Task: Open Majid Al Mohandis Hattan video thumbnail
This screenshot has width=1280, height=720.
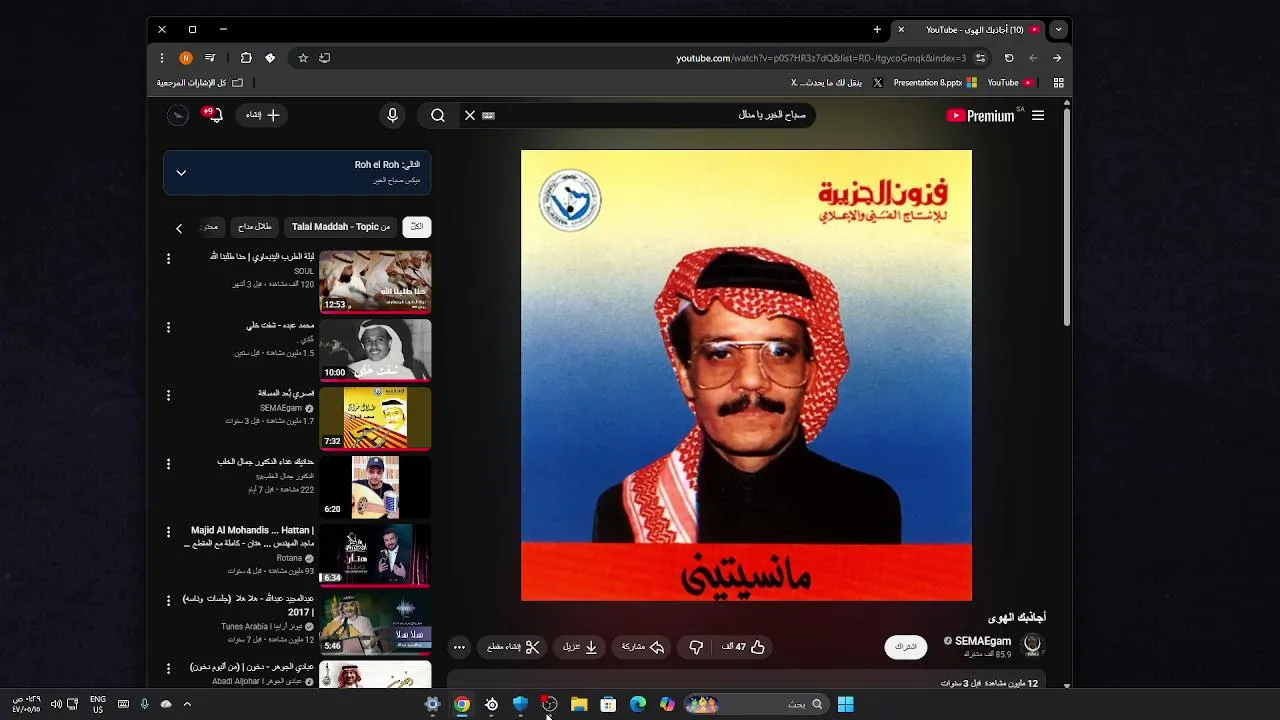Action: click(x=375, y=554)
